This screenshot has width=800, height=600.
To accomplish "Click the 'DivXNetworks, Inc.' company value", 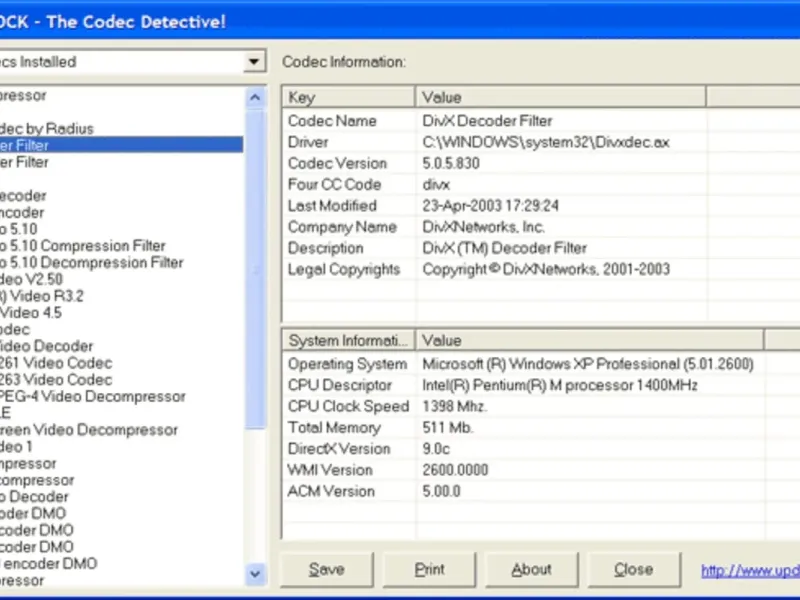I will coord(484,227).
